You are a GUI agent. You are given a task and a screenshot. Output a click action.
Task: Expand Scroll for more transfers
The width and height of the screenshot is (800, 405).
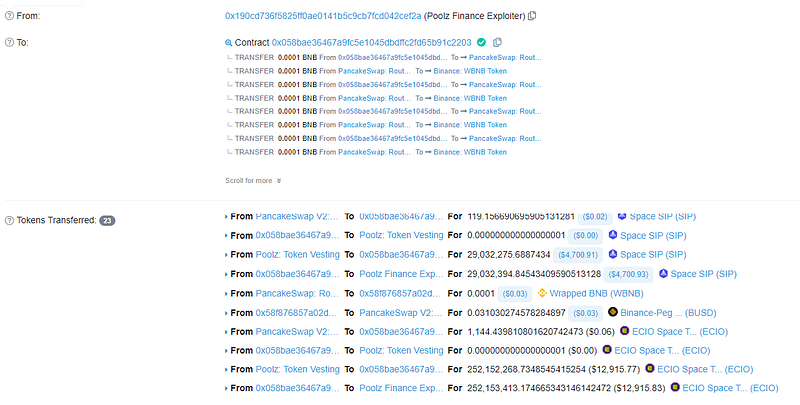(x=253, y=181)
